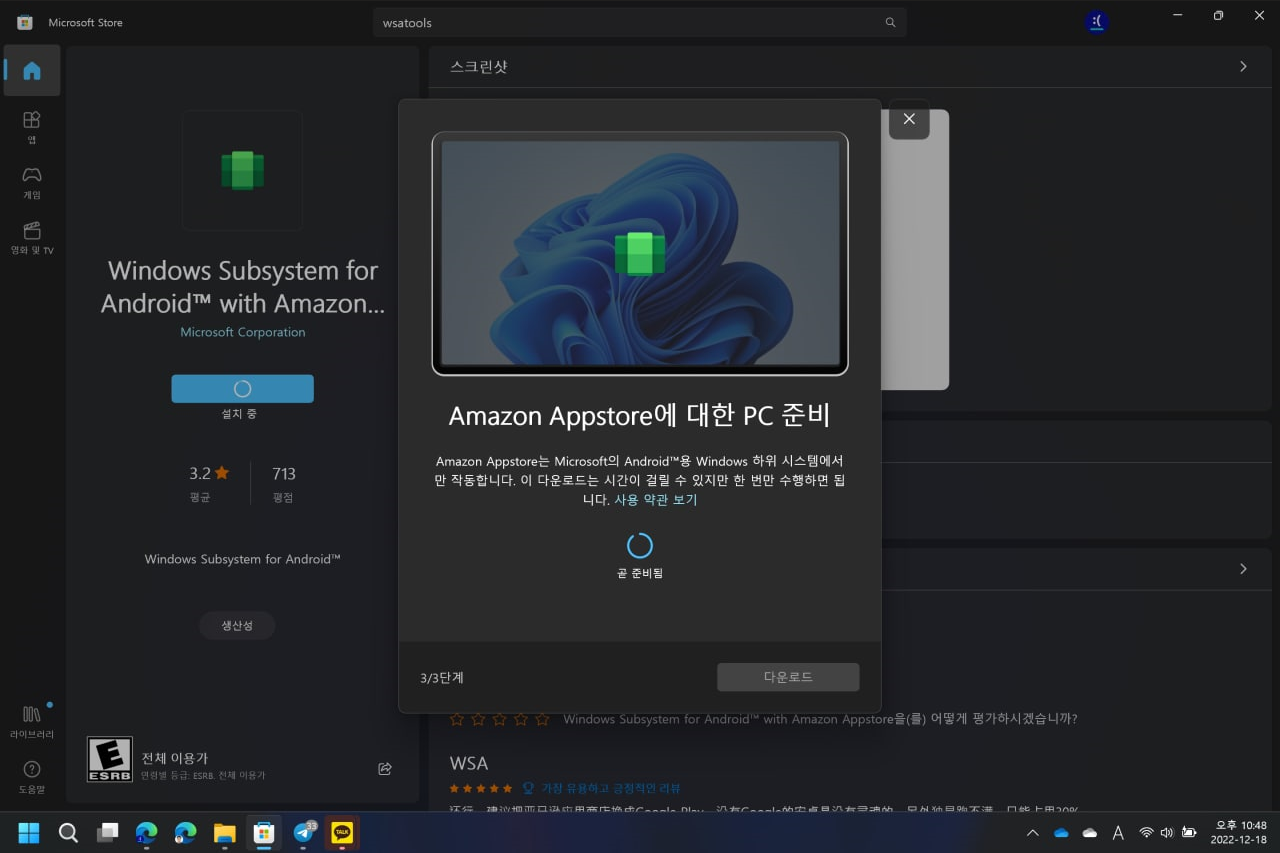The width and height of the screenshot is (1280, 853).
Task: Open the Movies and TV (영화 및 TV) section
Action: [32, 238]
